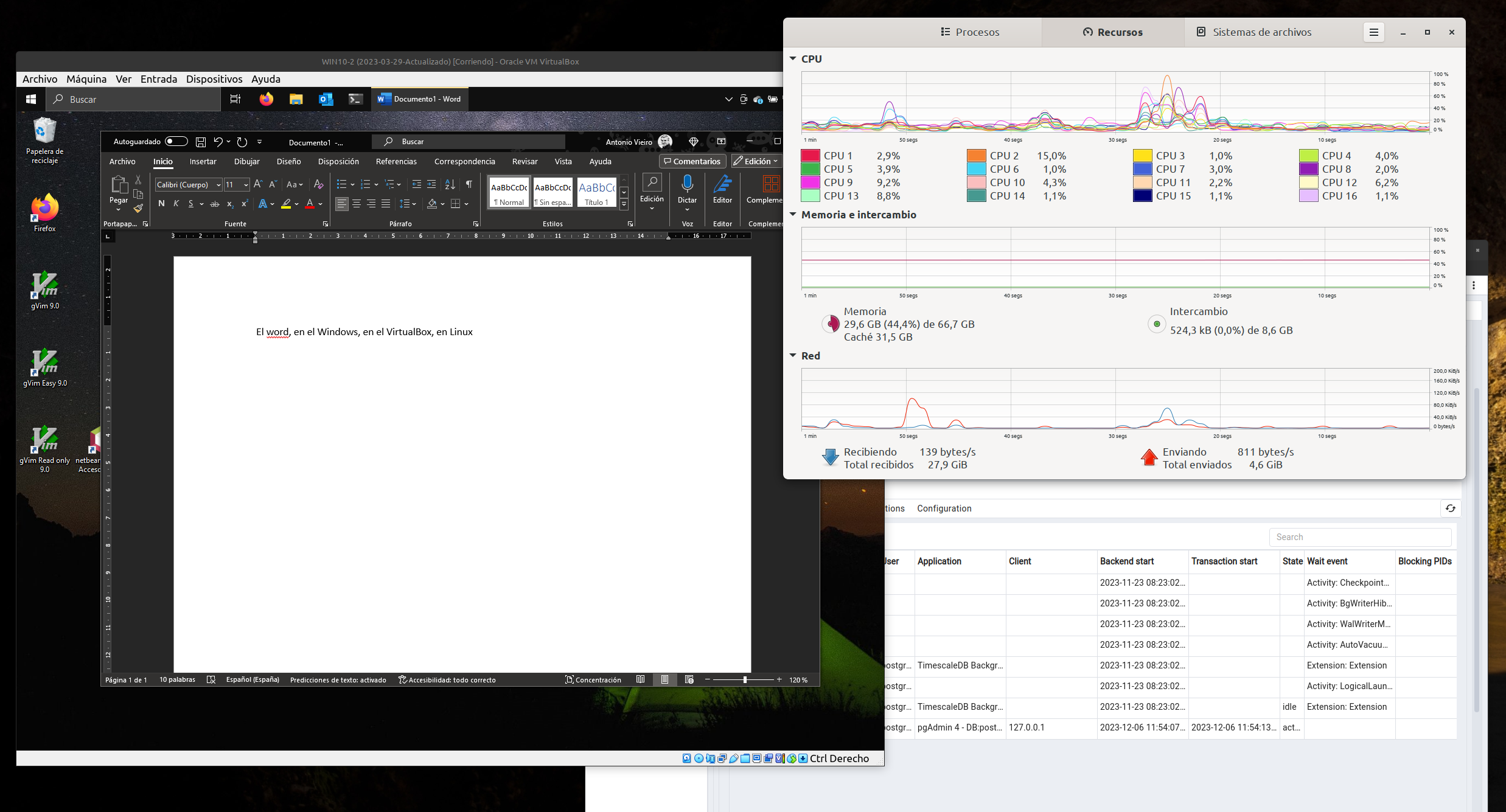The image size is (1506, 812).
Task: Toggle italic formatting (K button)
Action: 176,204
